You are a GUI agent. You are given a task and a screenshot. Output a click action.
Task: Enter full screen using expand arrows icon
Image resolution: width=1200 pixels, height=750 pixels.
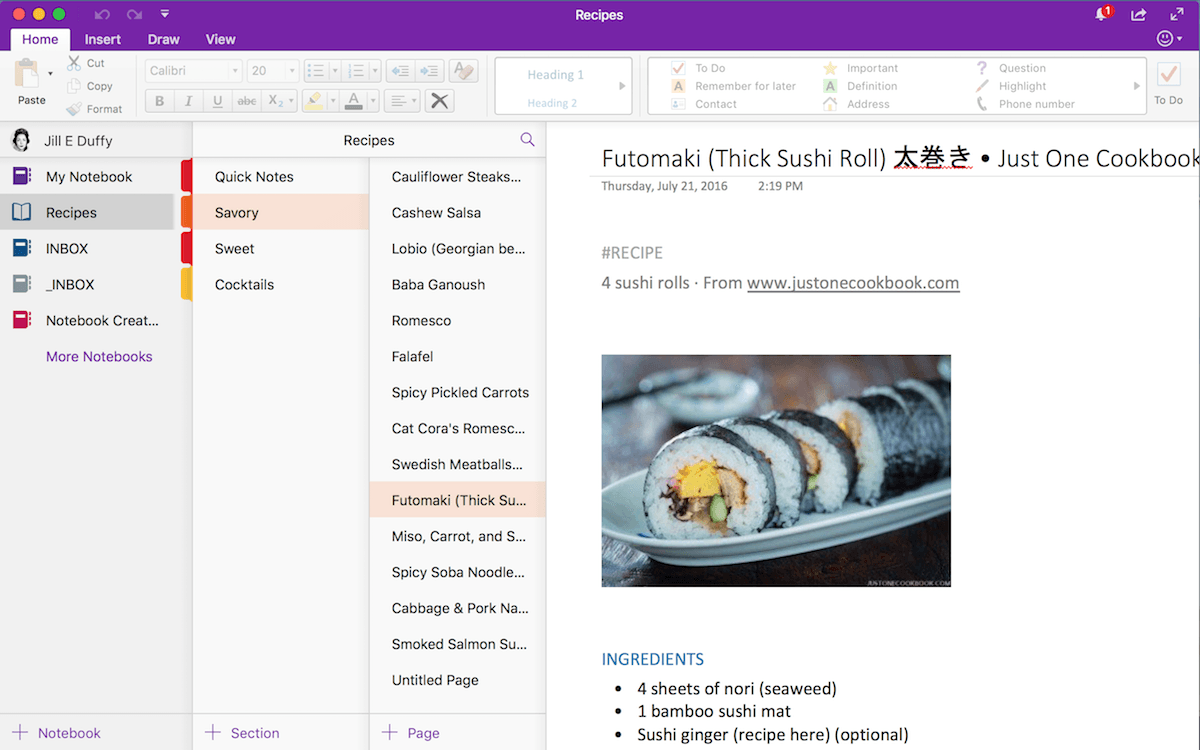coord(1177,14)
